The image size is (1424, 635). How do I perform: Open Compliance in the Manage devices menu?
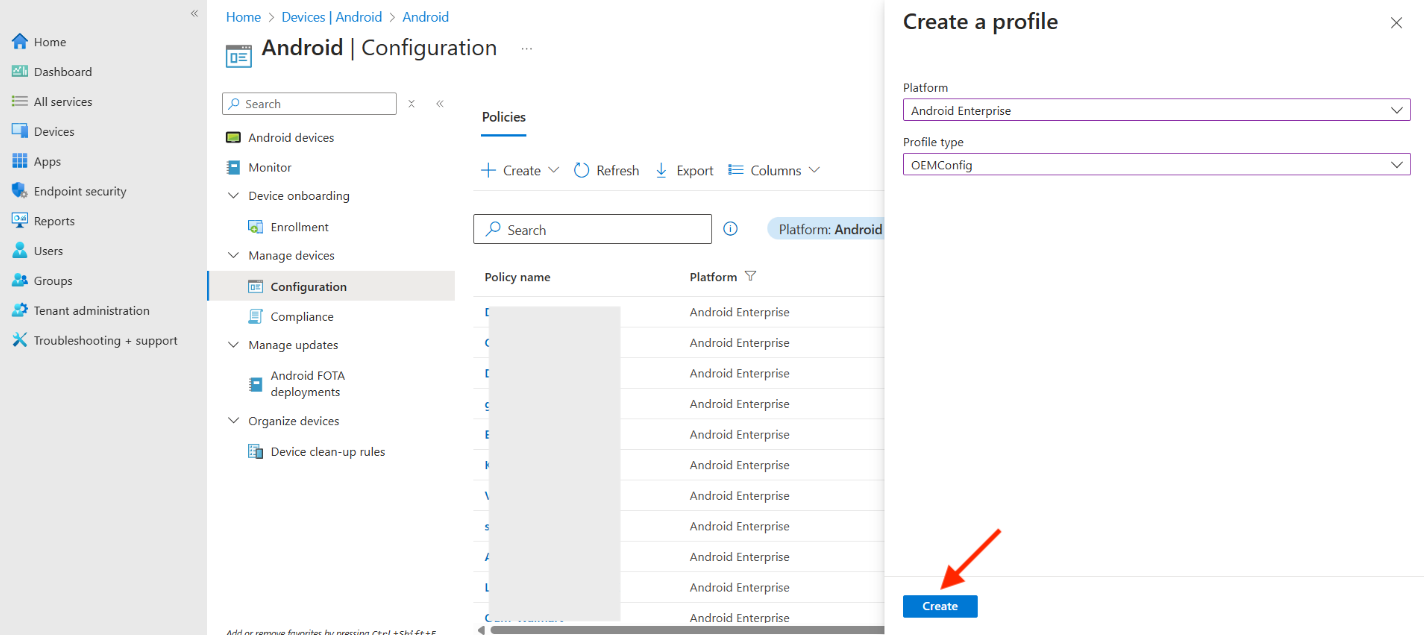[302, 317]
